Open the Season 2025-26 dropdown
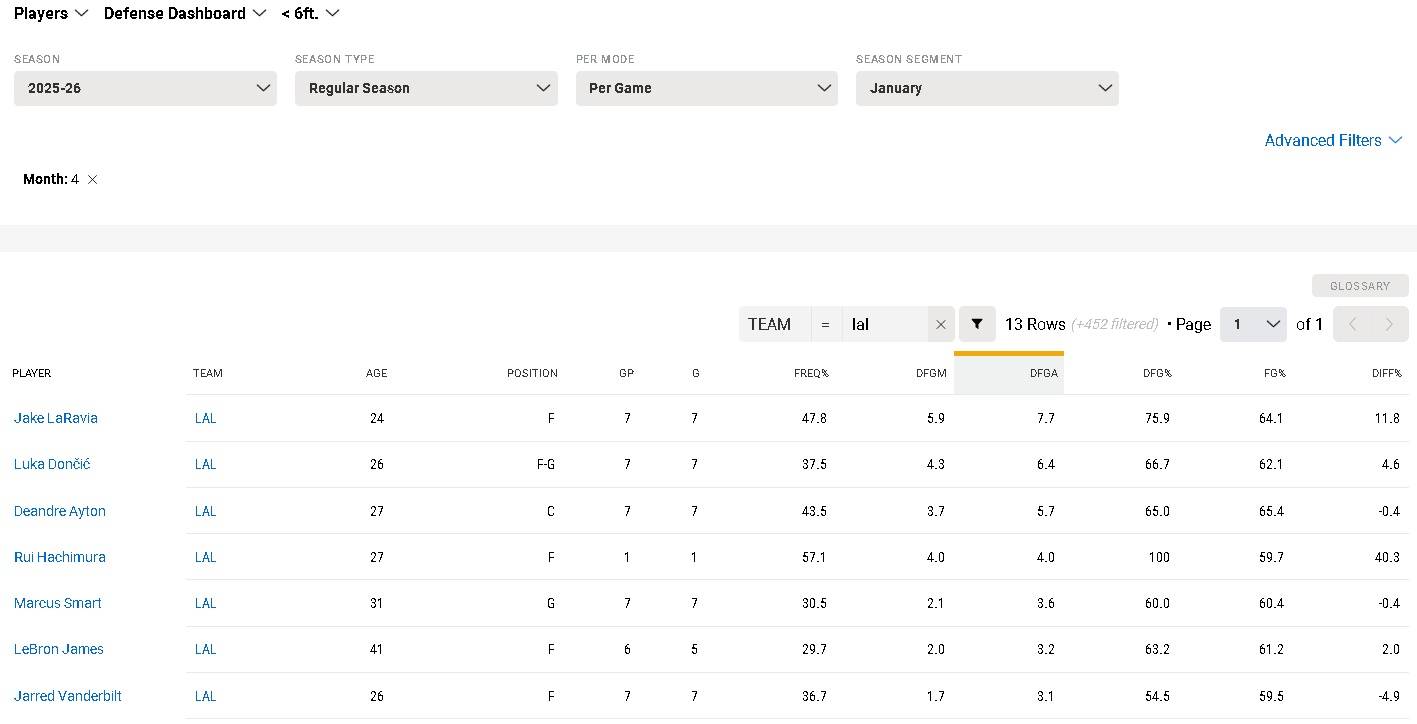The height and width of the screenshot is (724, 1417). coord(145,88)
